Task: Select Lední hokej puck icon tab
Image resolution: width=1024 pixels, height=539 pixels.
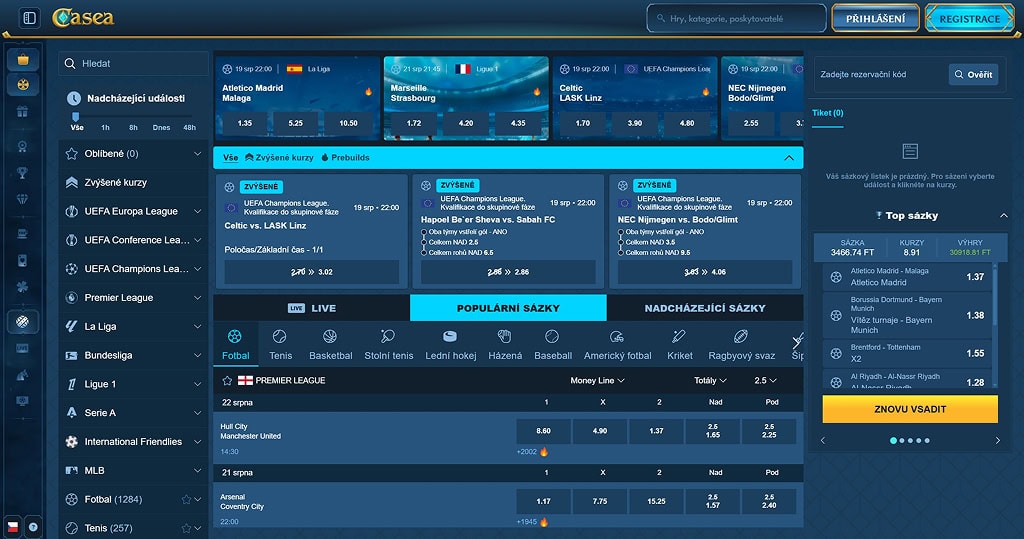Action: [451, 344]
